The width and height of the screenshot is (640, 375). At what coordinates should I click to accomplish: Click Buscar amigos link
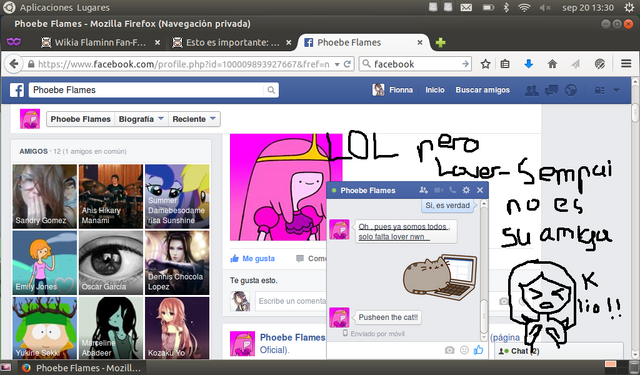tap(482, 90)
